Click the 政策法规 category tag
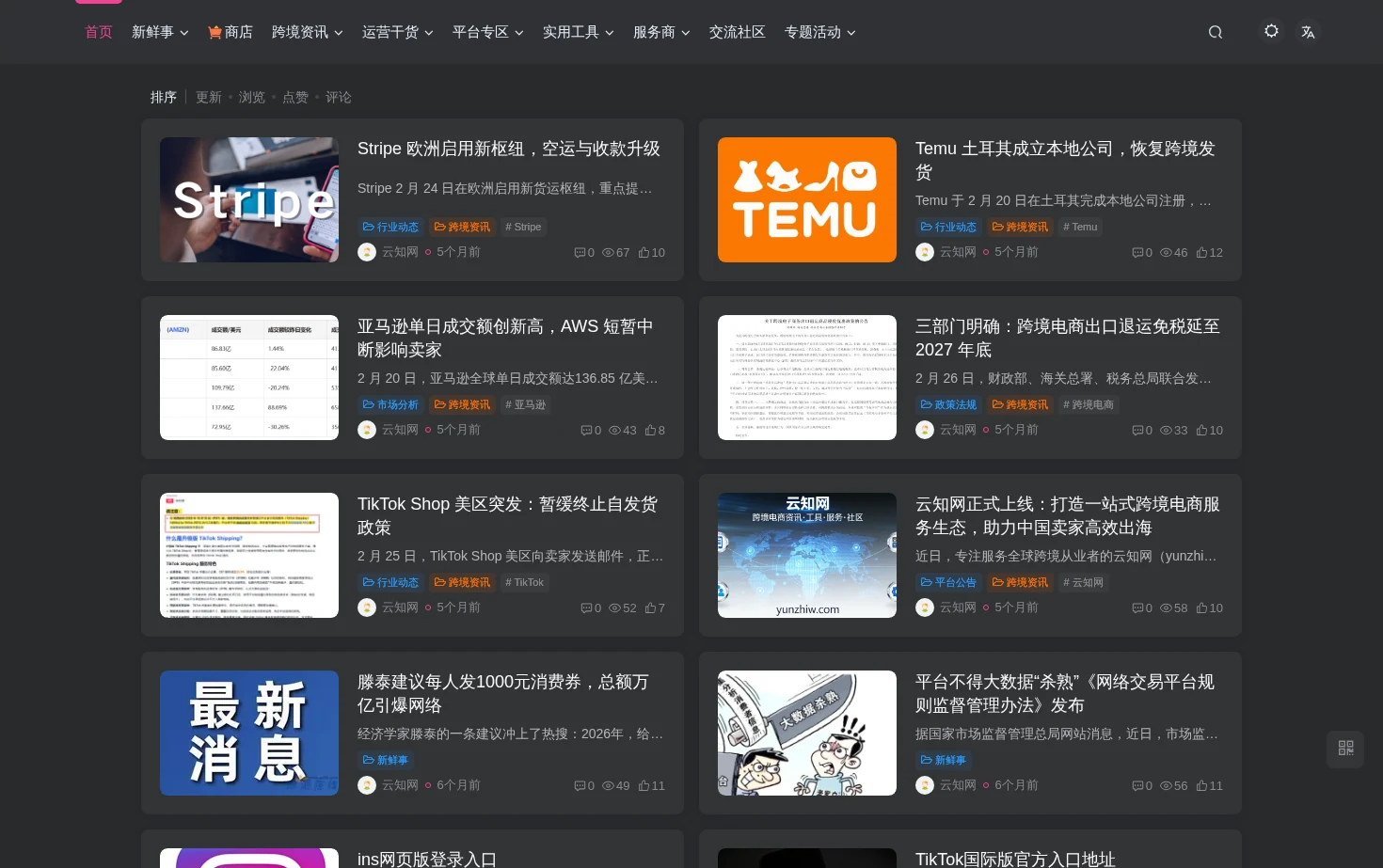Screen dimensions: 1383x868 click(948, 404)
